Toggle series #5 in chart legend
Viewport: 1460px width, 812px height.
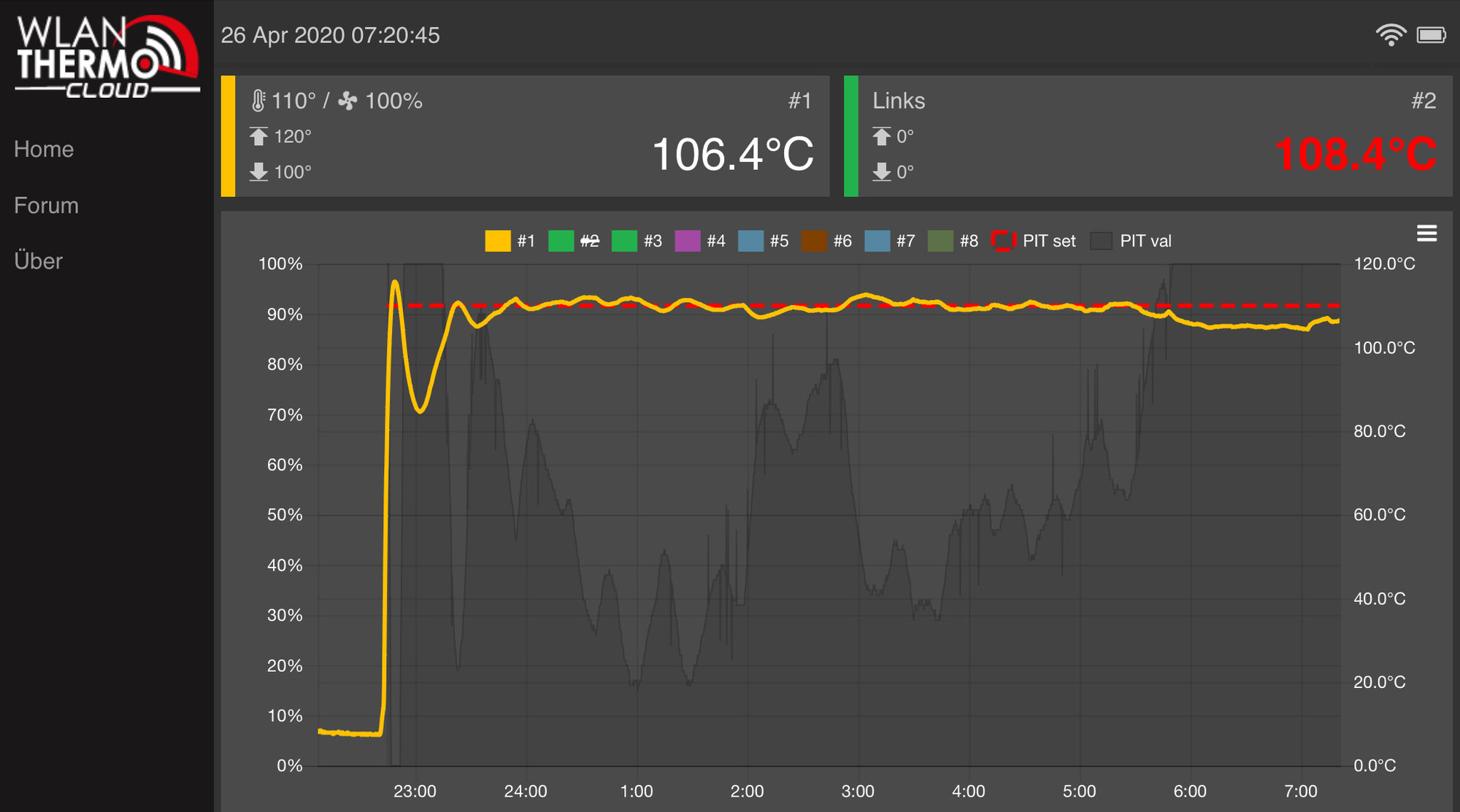pos(764,241)
